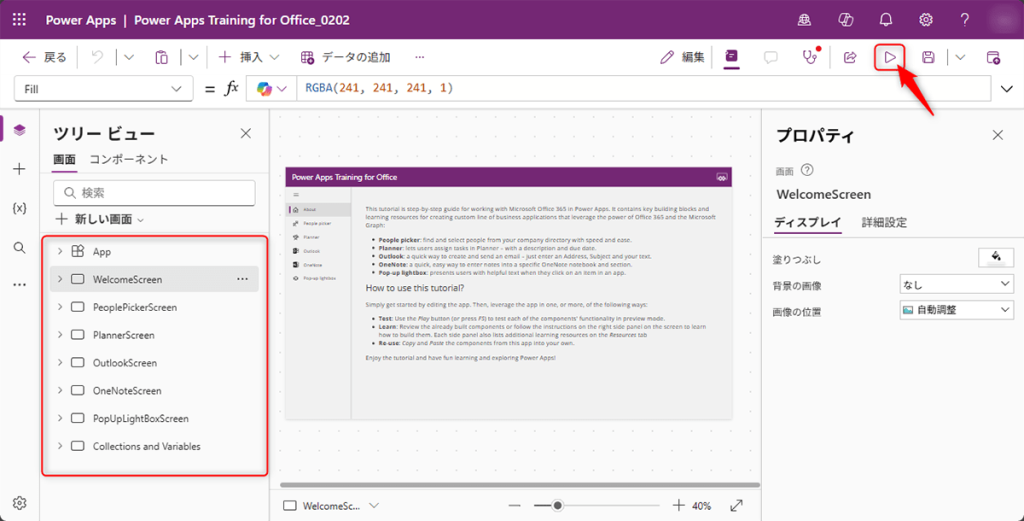Close the ツリー ビュー panel

pyautogui.click(x=246, y=134)
